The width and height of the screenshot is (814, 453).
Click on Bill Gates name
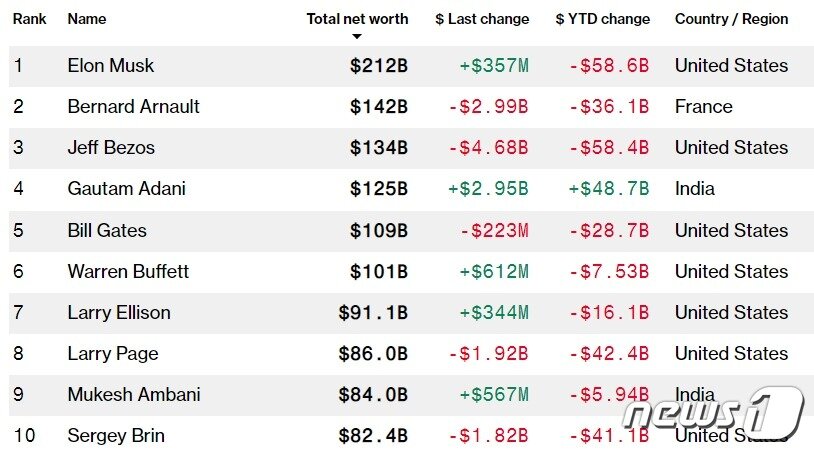click(x=107, y=230)
